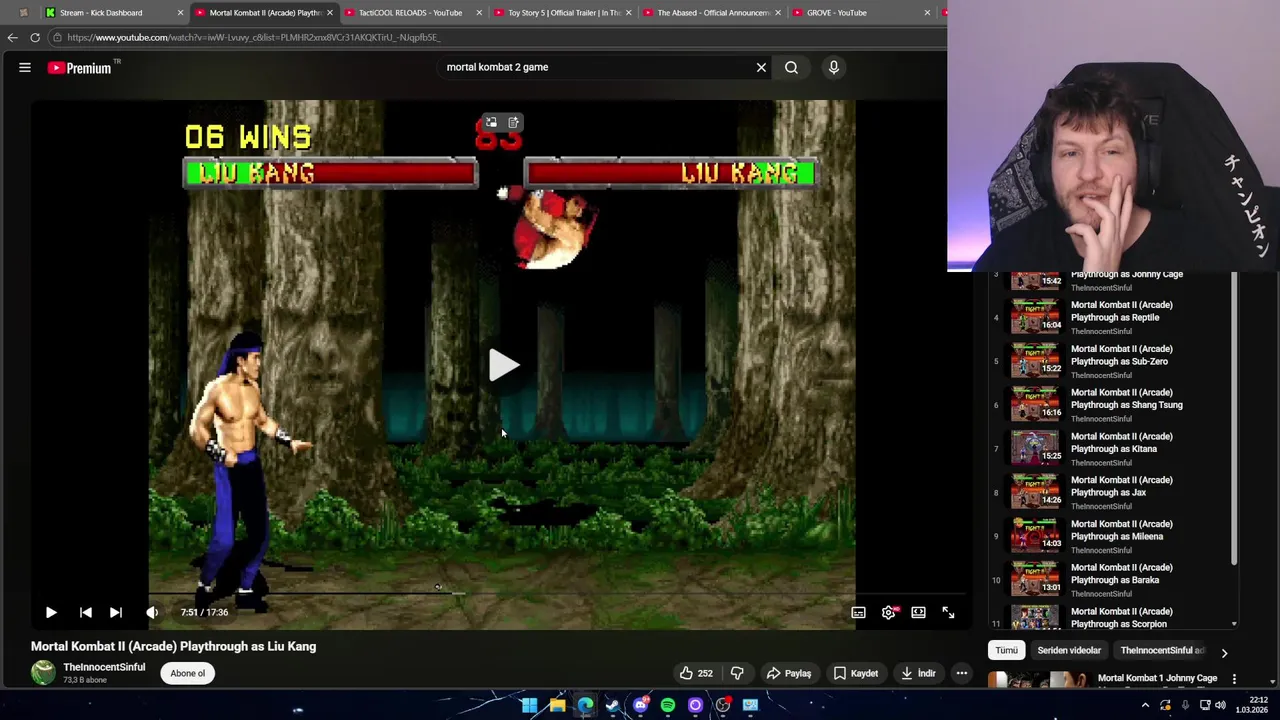Switch to GROVE - YouTube tab
This screenshot has width=1280, height=720.
(837, 13)
